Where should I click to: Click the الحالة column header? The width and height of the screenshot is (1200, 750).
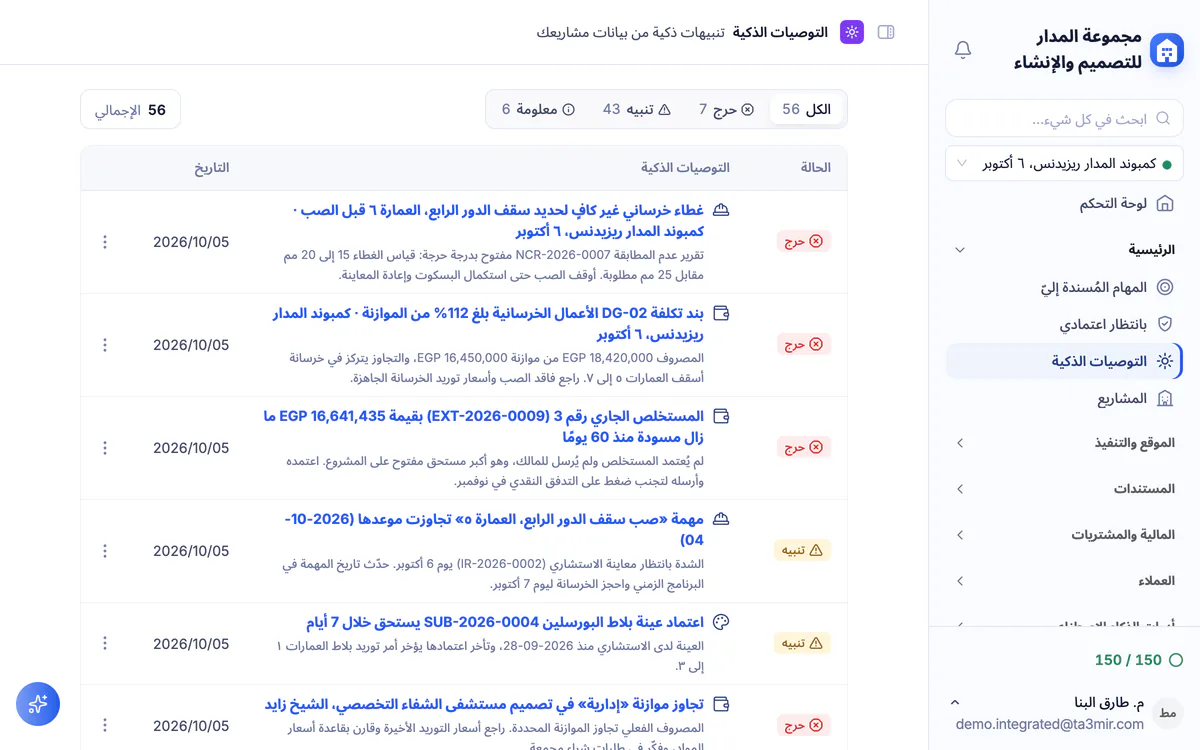[816, 167]
